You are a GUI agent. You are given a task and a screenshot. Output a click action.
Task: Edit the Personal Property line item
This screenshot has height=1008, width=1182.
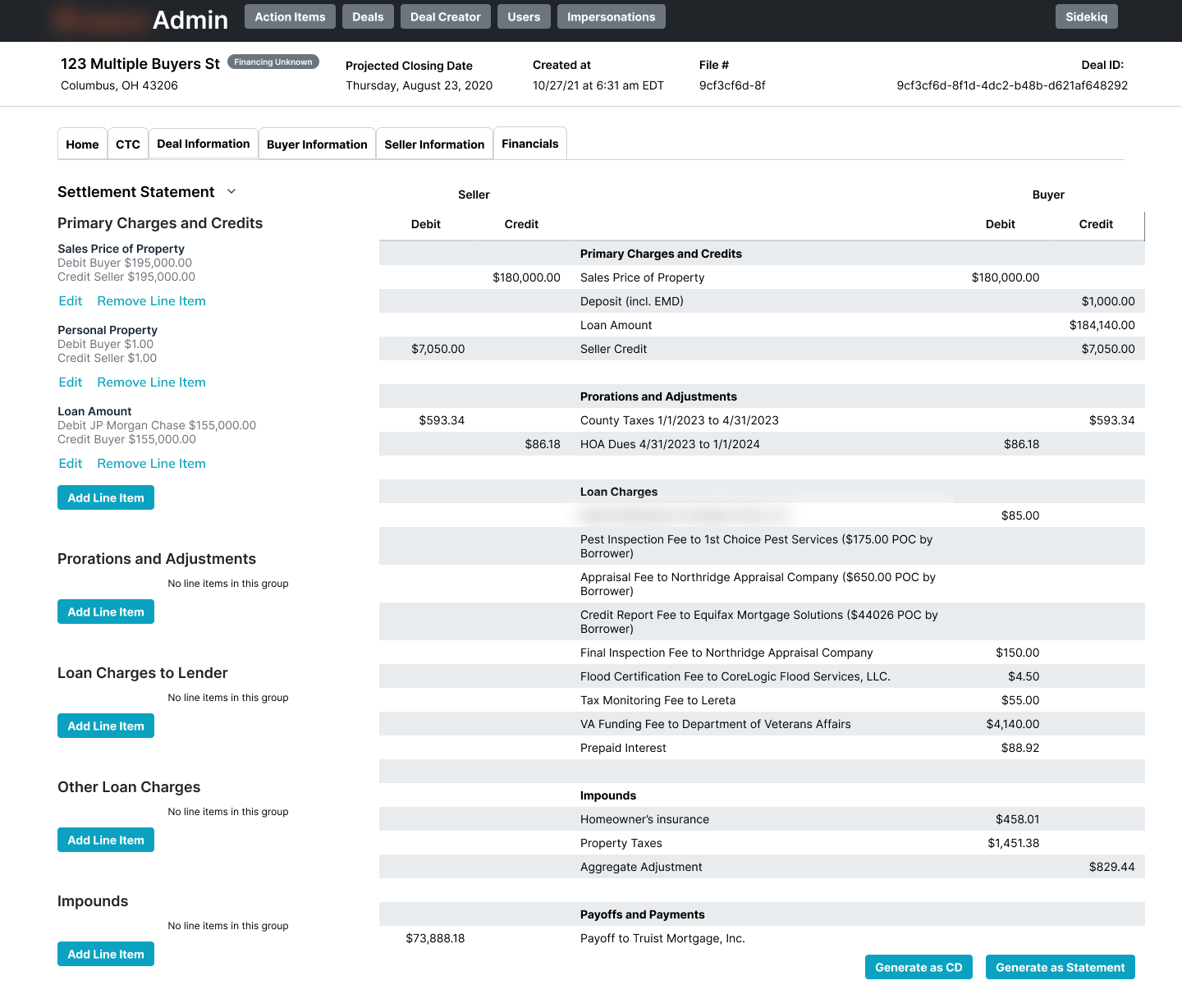pyautogui.click(x=71, y=383)
